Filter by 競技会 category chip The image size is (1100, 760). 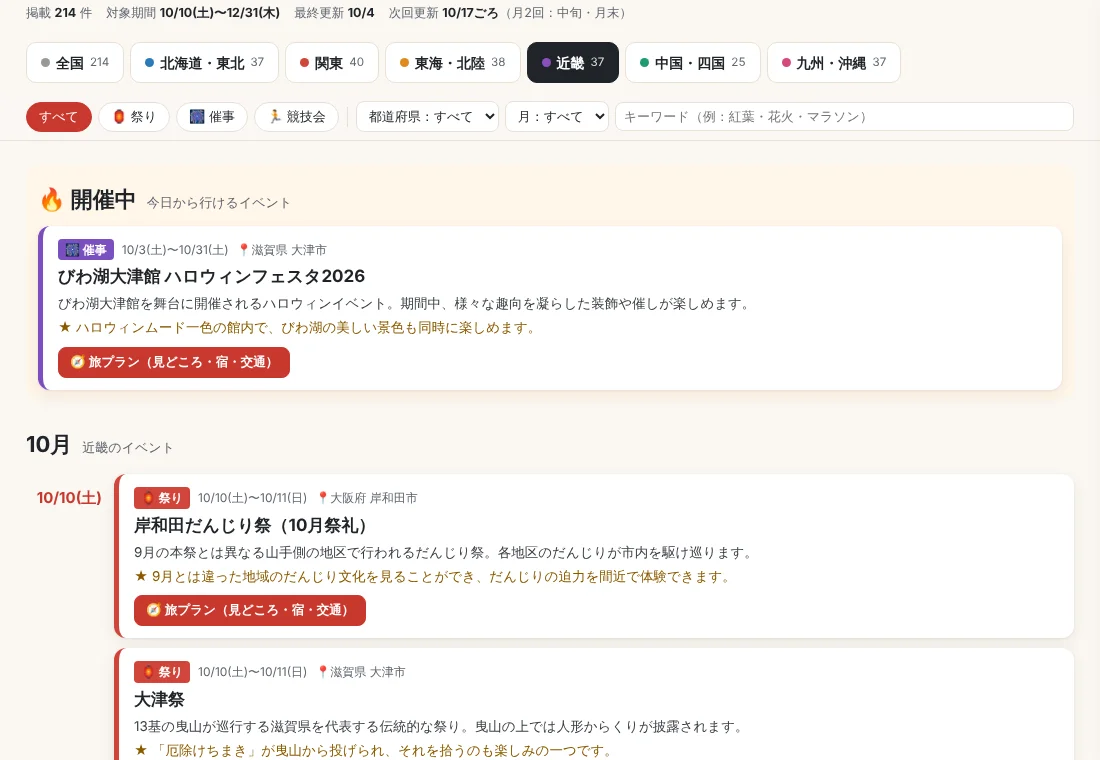[297, 116]
